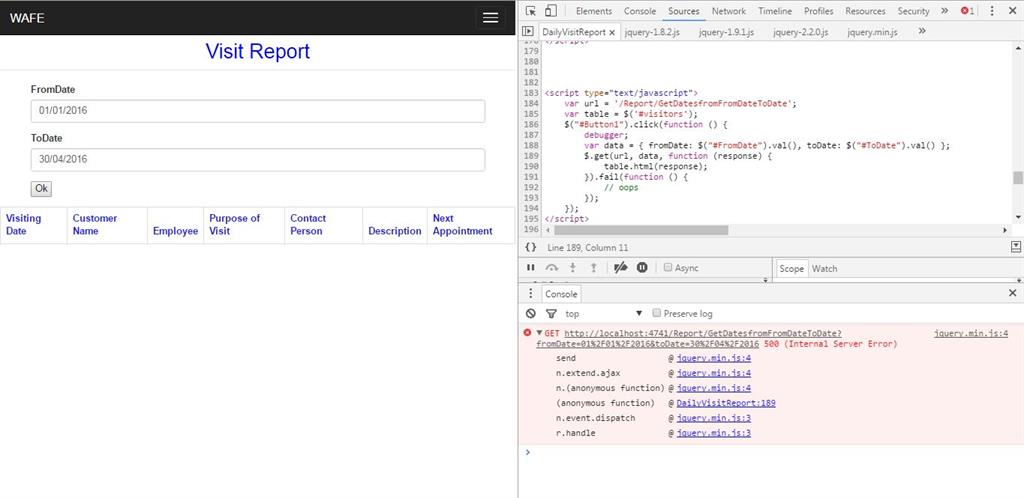Focus the ToDate input field
Image resolution: width=1024 pixels, height=498 pixels.
tap(258, 160)
